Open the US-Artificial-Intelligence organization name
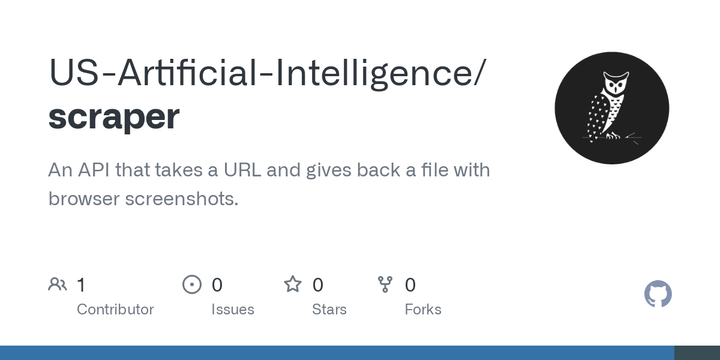 (267, 73)
